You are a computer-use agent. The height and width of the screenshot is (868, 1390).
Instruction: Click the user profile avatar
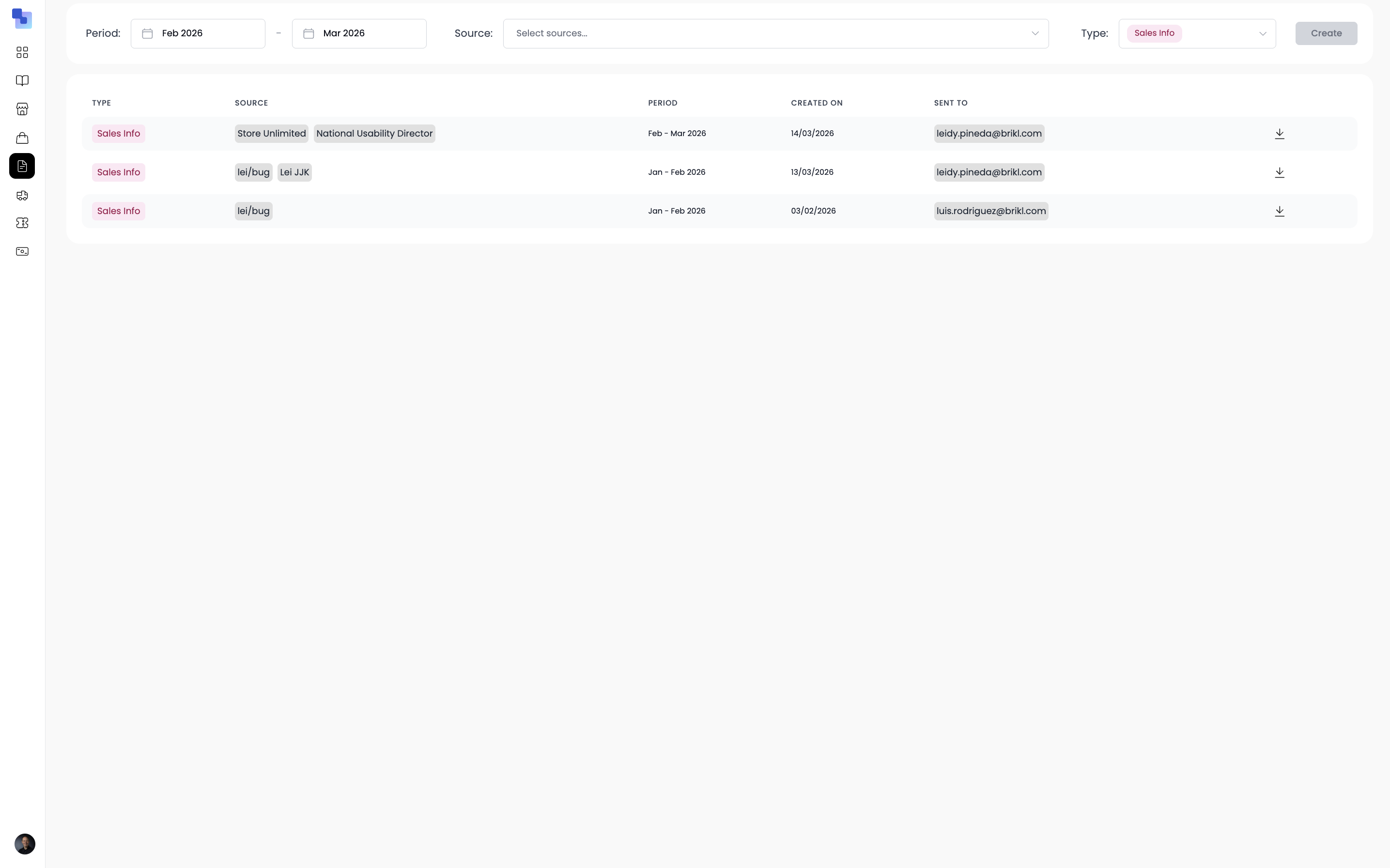(24, 844)
